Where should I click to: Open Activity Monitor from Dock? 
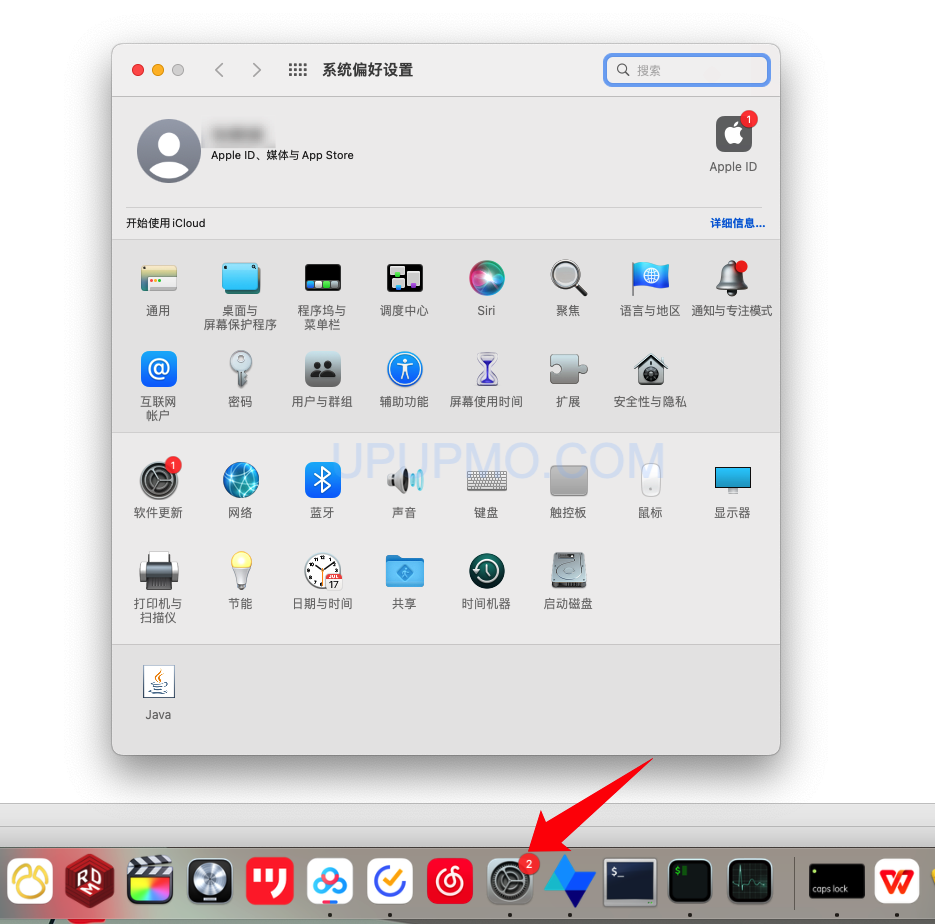click(x=750, y=881)
